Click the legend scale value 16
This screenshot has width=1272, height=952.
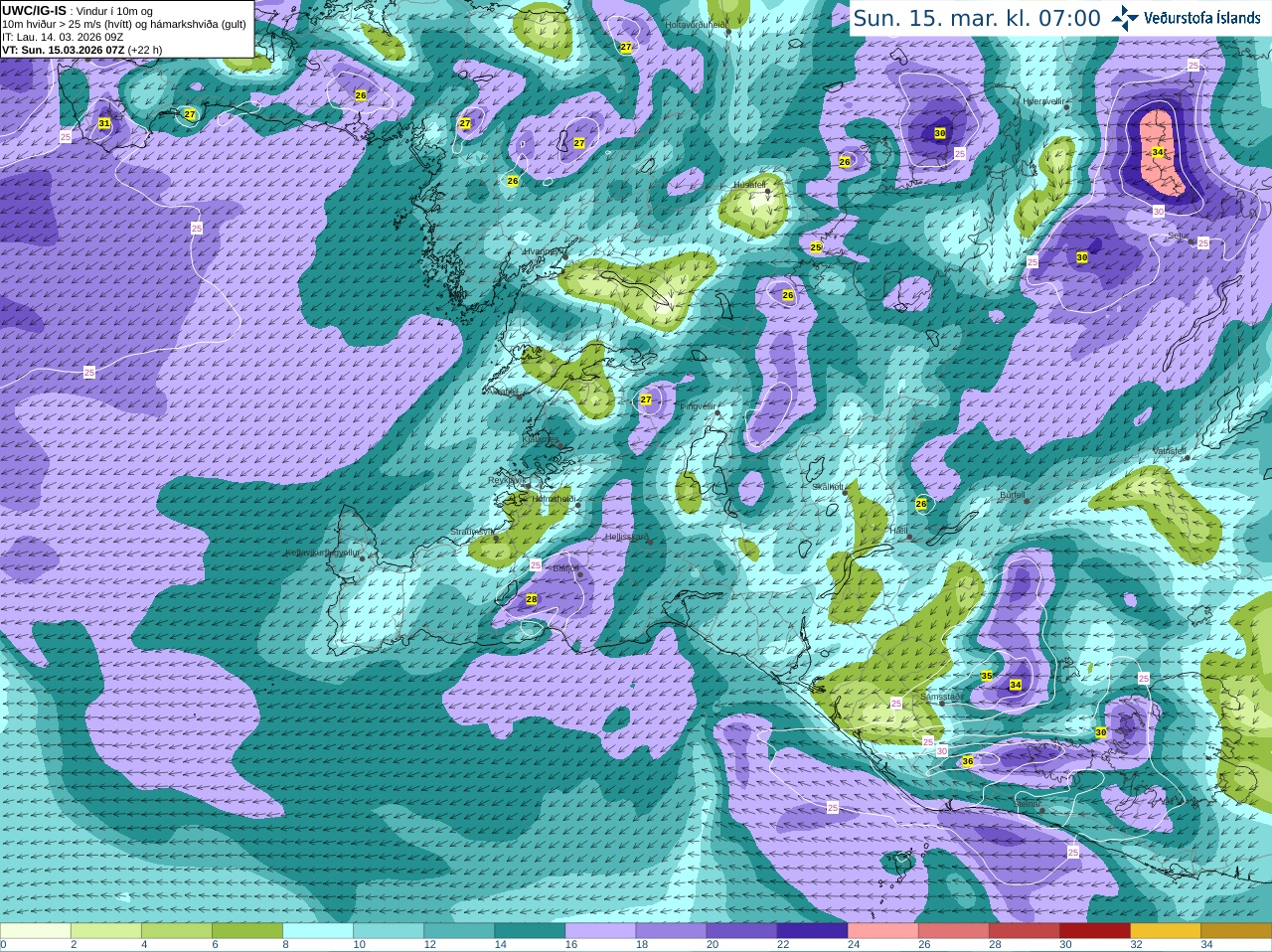coord(571,945)
